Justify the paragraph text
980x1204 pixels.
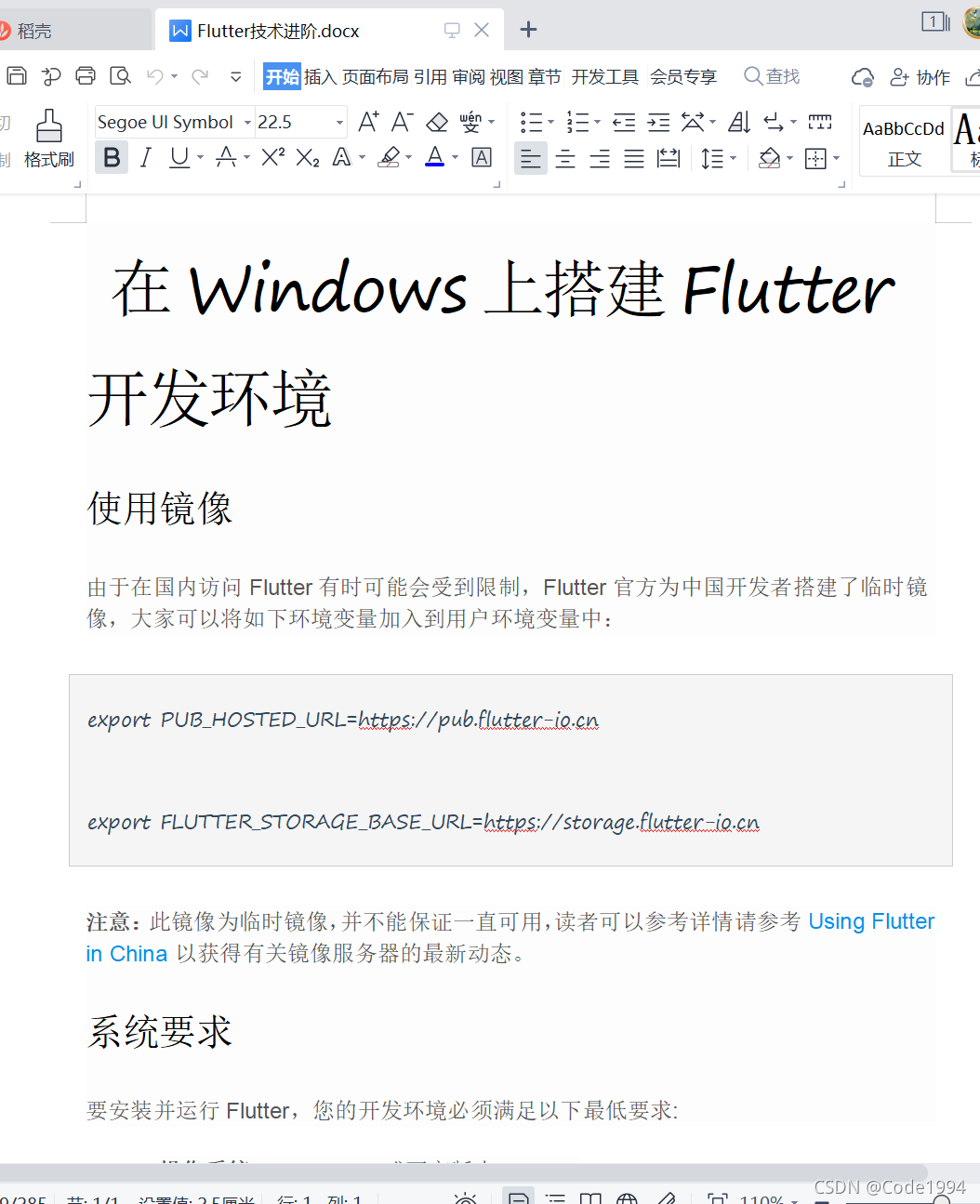point(634,159)
